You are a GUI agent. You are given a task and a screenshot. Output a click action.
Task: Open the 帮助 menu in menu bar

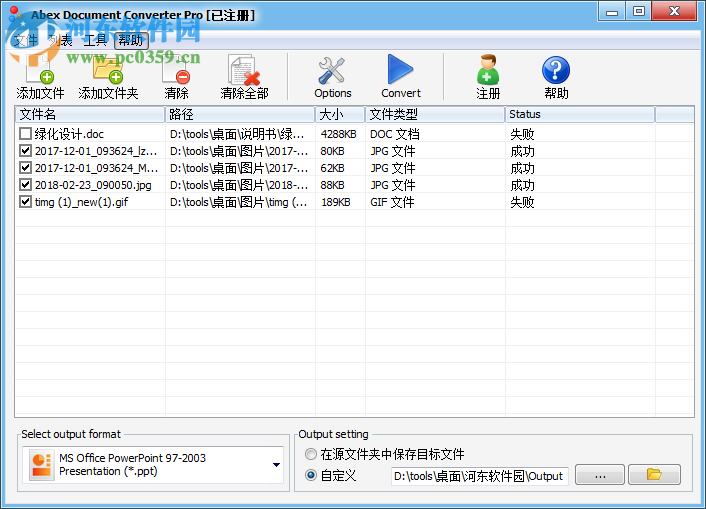pos(131,41)
